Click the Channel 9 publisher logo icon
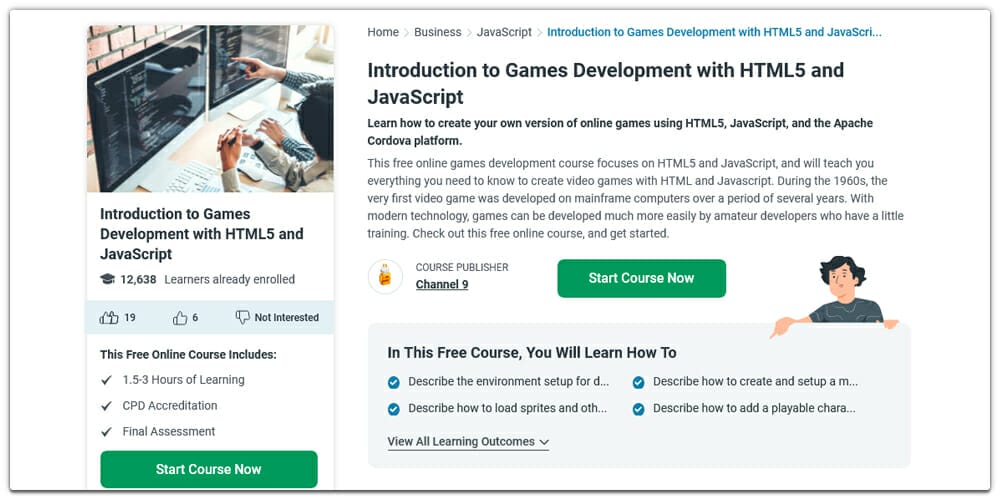Image resolution: width=1000 pixels, height=500 pixels. click(385, 277)
